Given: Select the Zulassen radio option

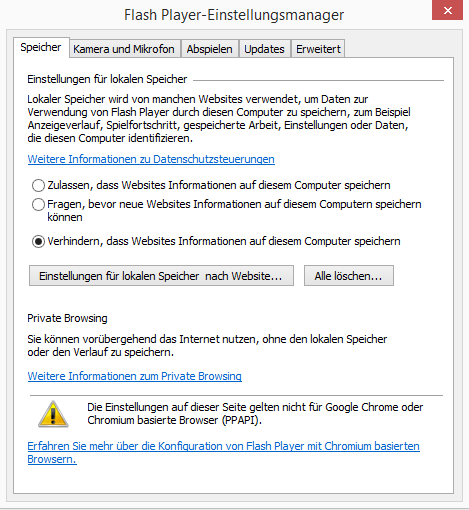Looking at the screenshot, I should coord(38,185).
